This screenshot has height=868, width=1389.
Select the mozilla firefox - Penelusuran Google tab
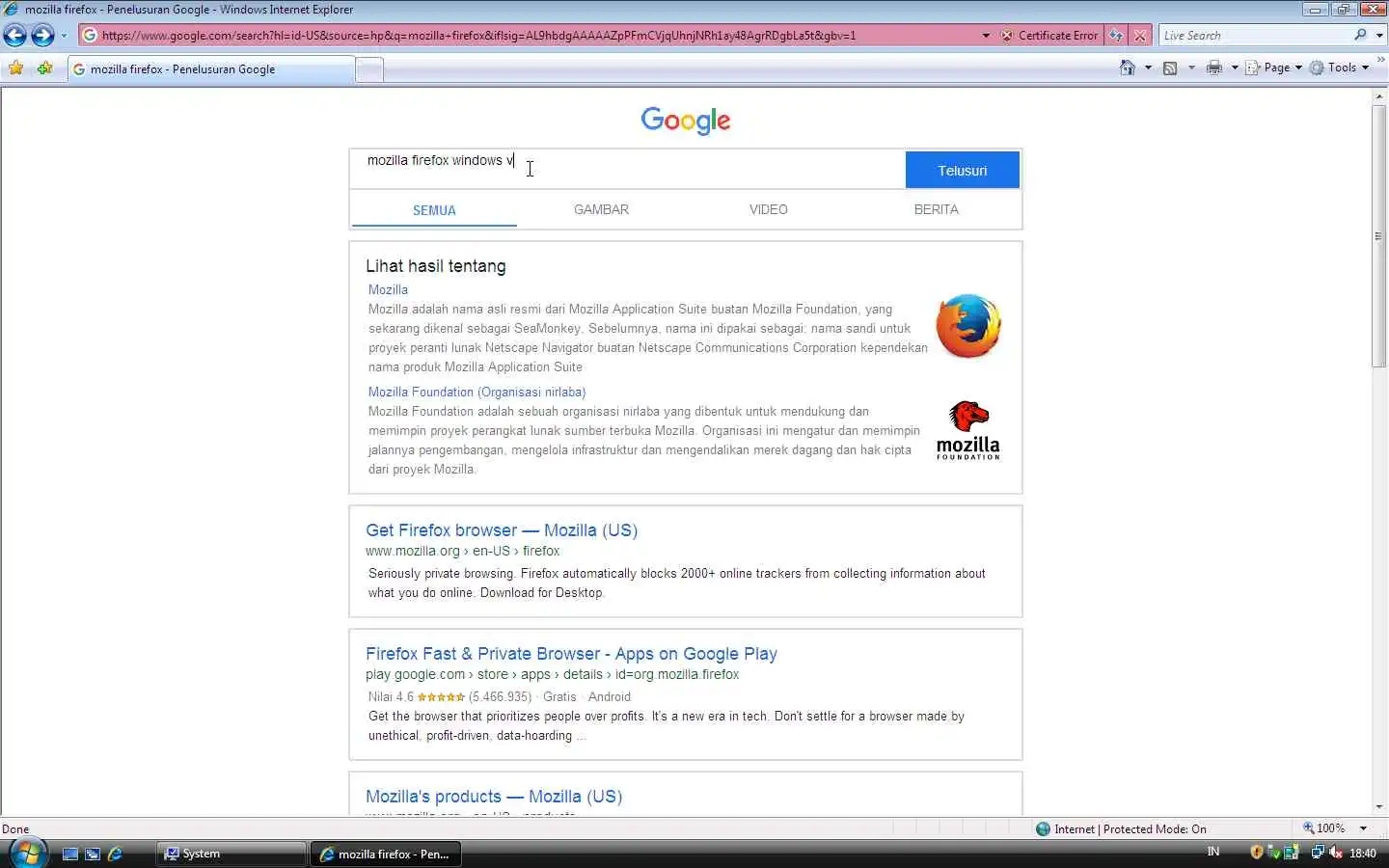click(211, 69)
